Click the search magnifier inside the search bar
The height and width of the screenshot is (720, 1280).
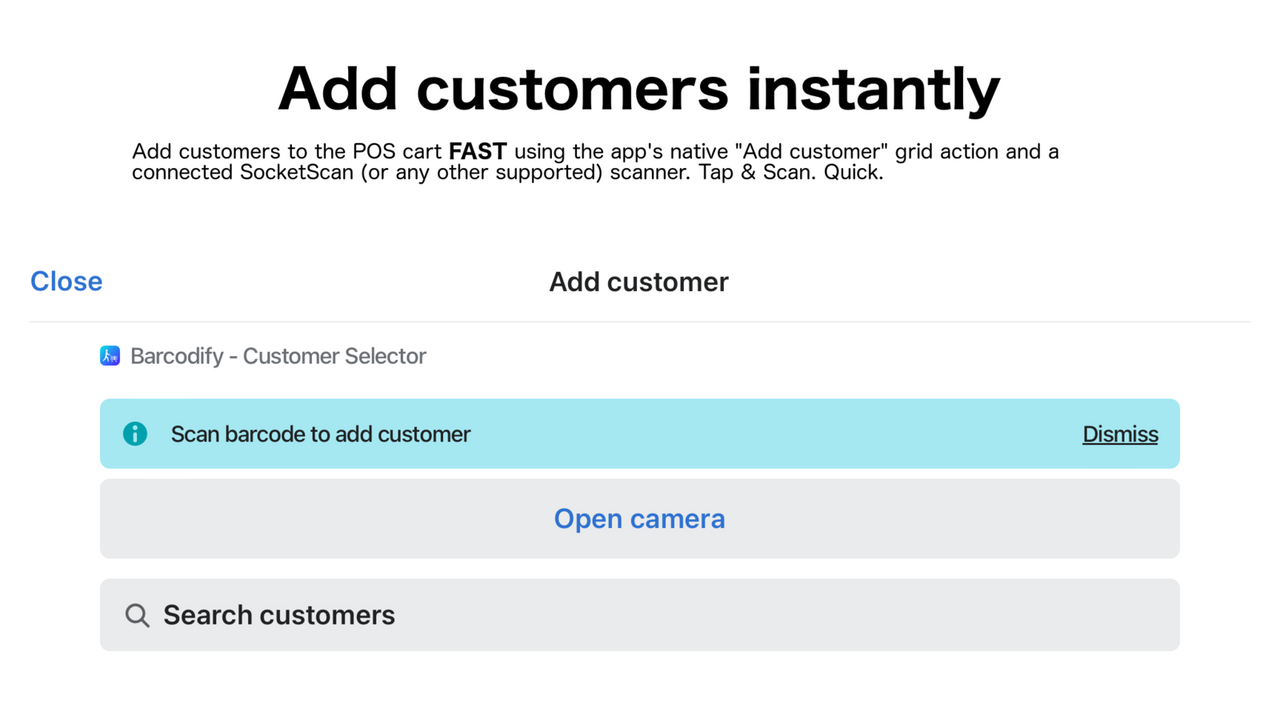[137, 615]
